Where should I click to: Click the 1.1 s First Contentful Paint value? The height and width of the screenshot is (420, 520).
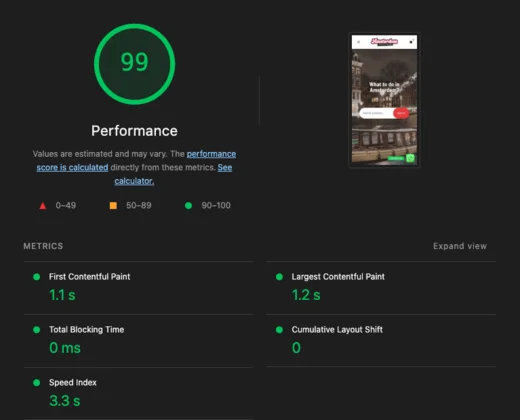pos(62,295)
